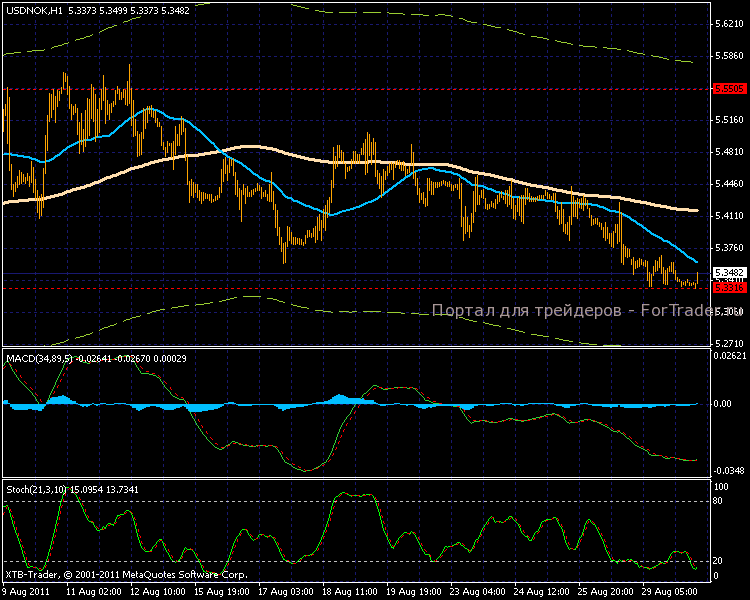The height and width of the screenshot is (600, 750).
Task: Click the Stochastic 80 level scale value
Action: pyautogui.click(x=720, y=502)
